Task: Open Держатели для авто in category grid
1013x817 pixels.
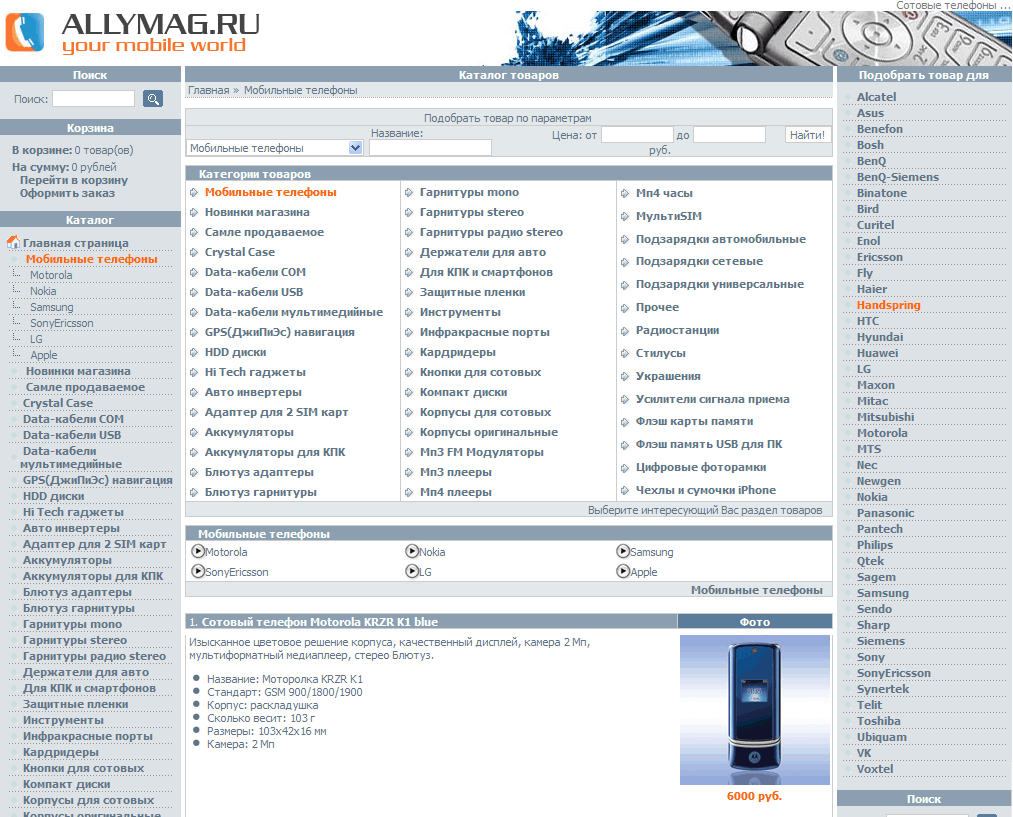Action: click(x=483, y=252)
